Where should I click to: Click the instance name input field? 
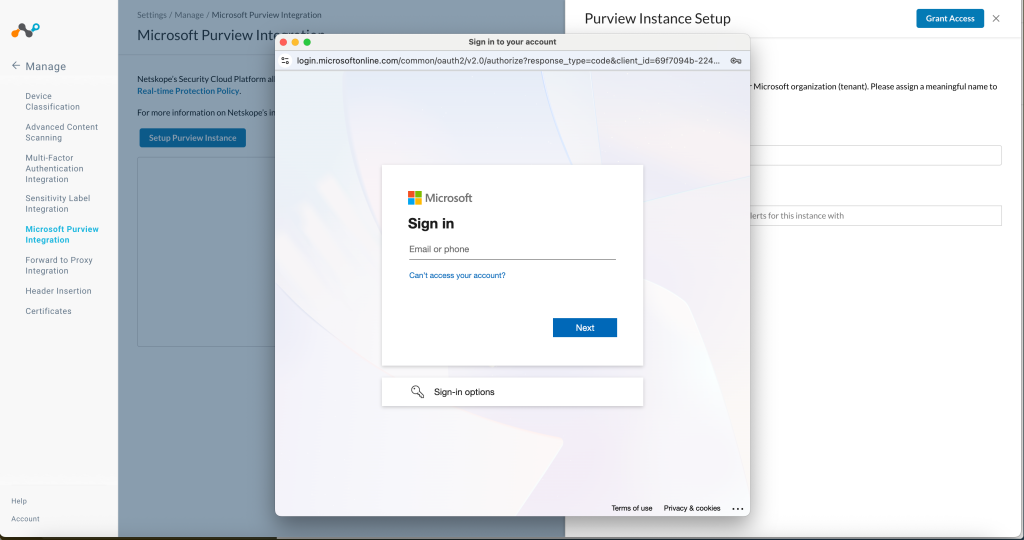coord(875,155)
